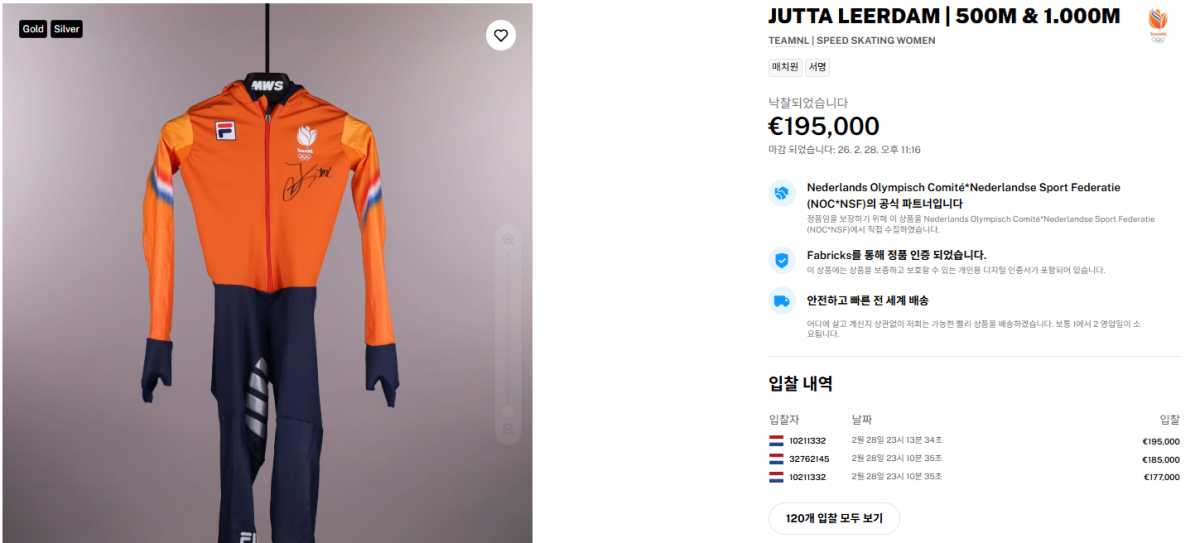The image size is (1200, 543).
Task: Click the shield authentication icon
Action: click(782, 260)
